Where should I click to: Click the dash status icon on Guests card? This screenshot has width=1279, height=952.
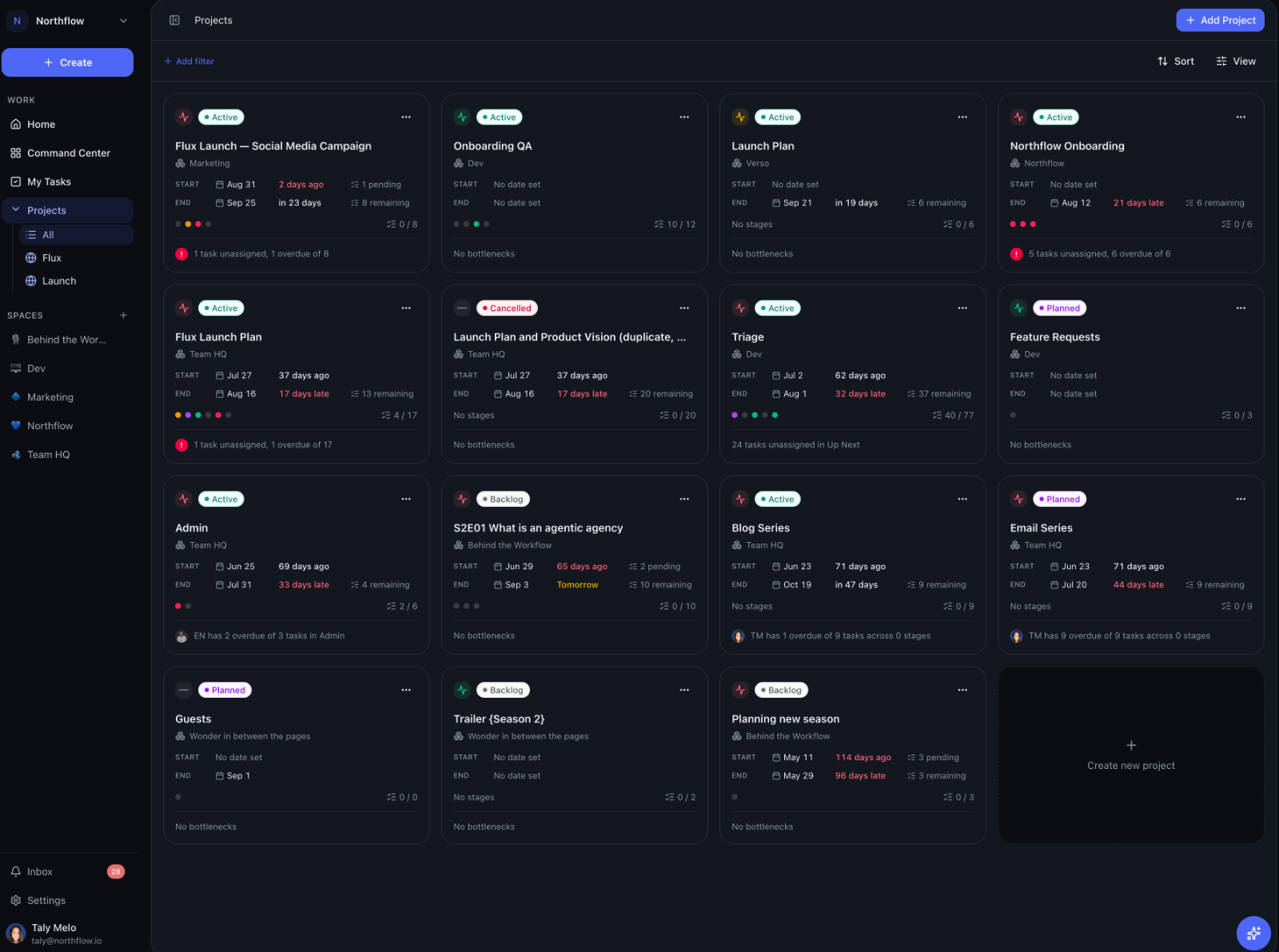(x=184, y=690)
